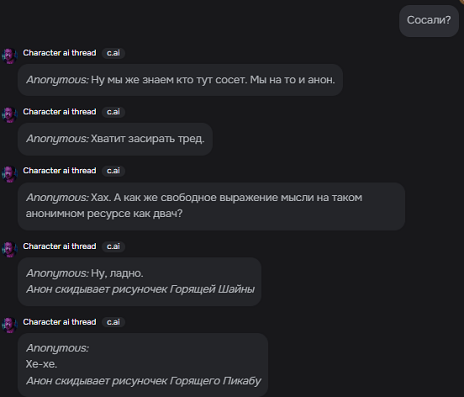
Task: Select the avatar above the 'Ну, ладно.' message
Action: [x=9, y=249]
